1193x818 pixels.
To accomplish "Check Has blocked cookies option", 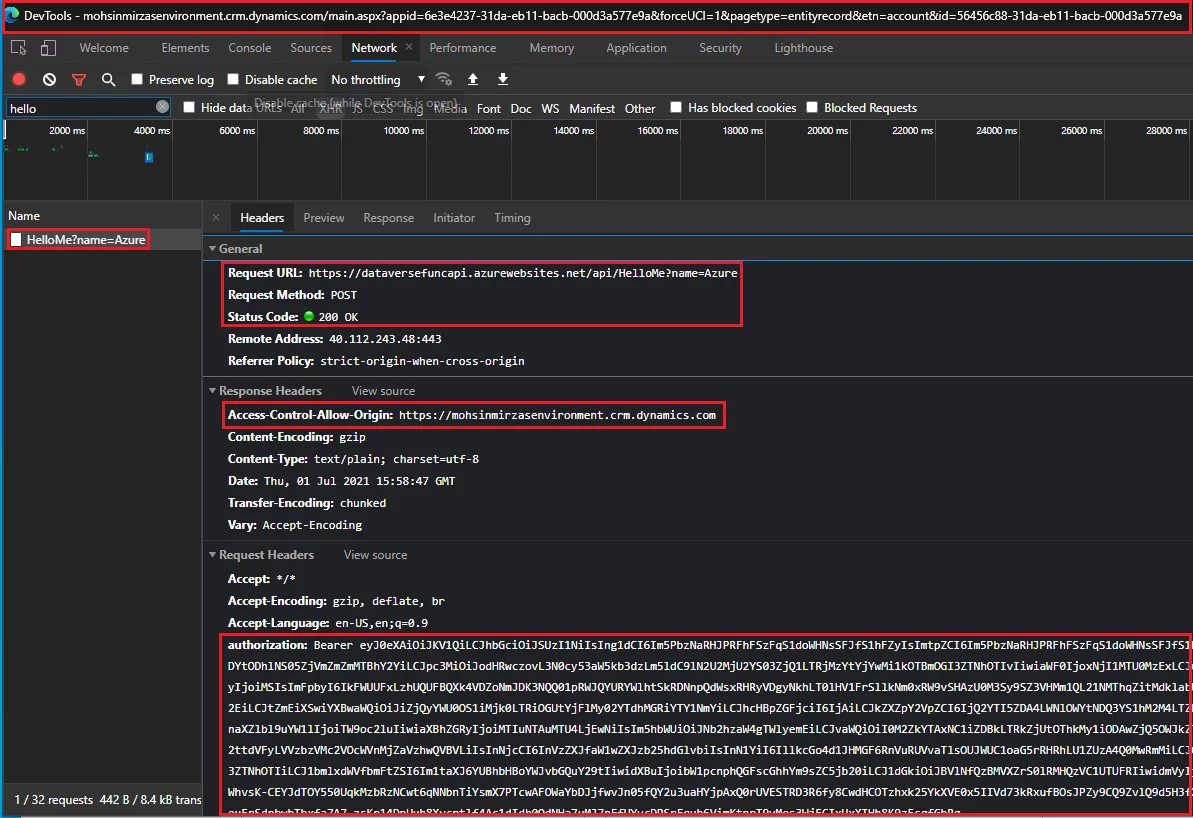I will click(676, 107).
